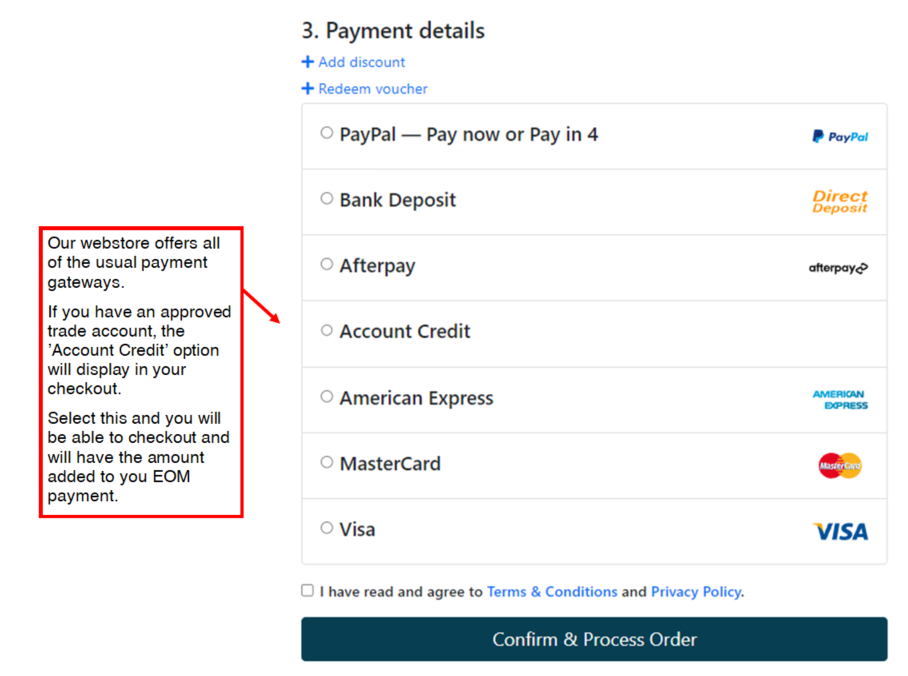Open the Terms & Conditions link
The width and height of the screenshot is (908, 676).
pos(552,591)
